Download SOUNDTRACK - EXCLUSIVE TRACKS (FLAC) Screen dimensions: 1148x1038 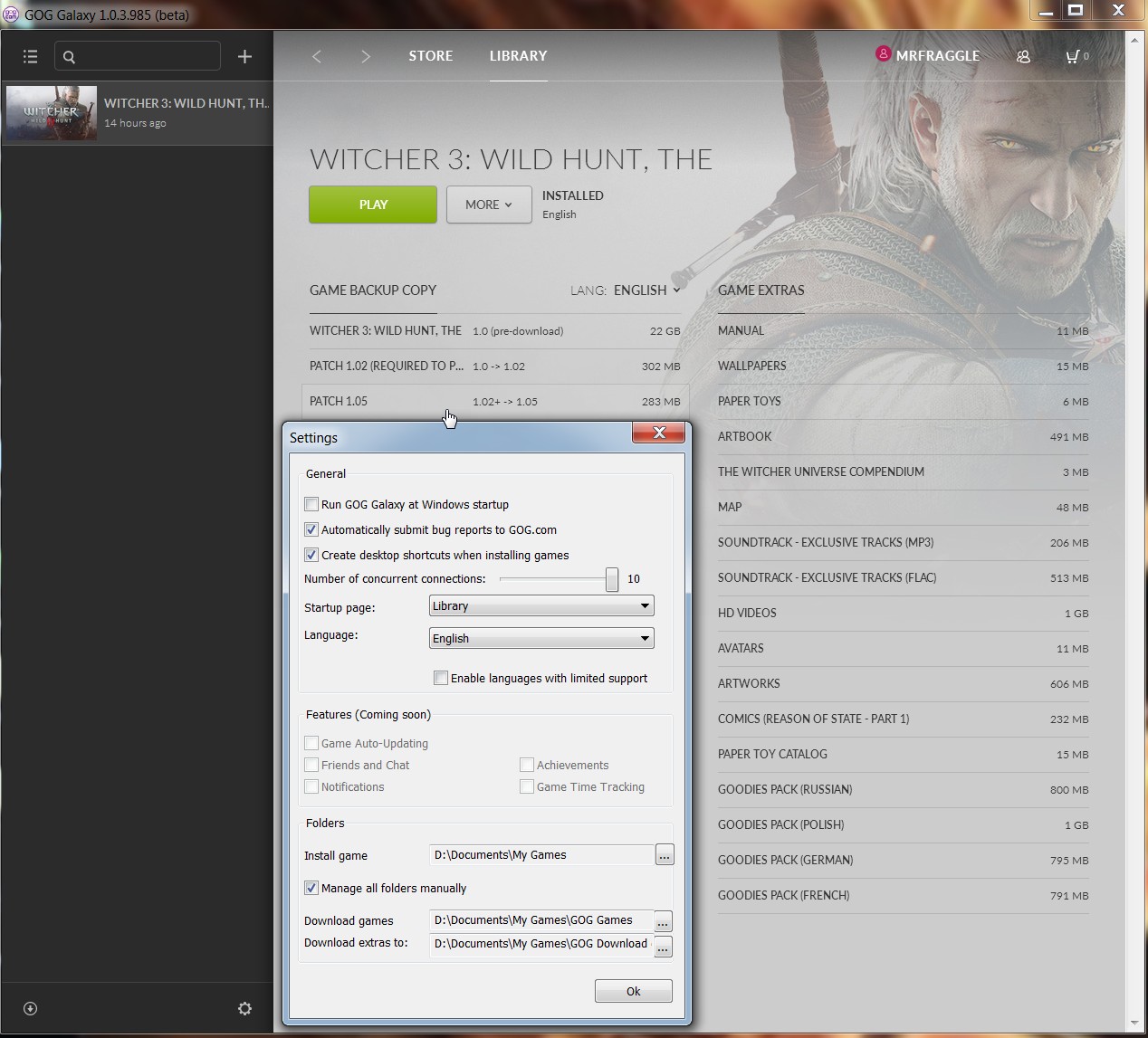point(904,578)
